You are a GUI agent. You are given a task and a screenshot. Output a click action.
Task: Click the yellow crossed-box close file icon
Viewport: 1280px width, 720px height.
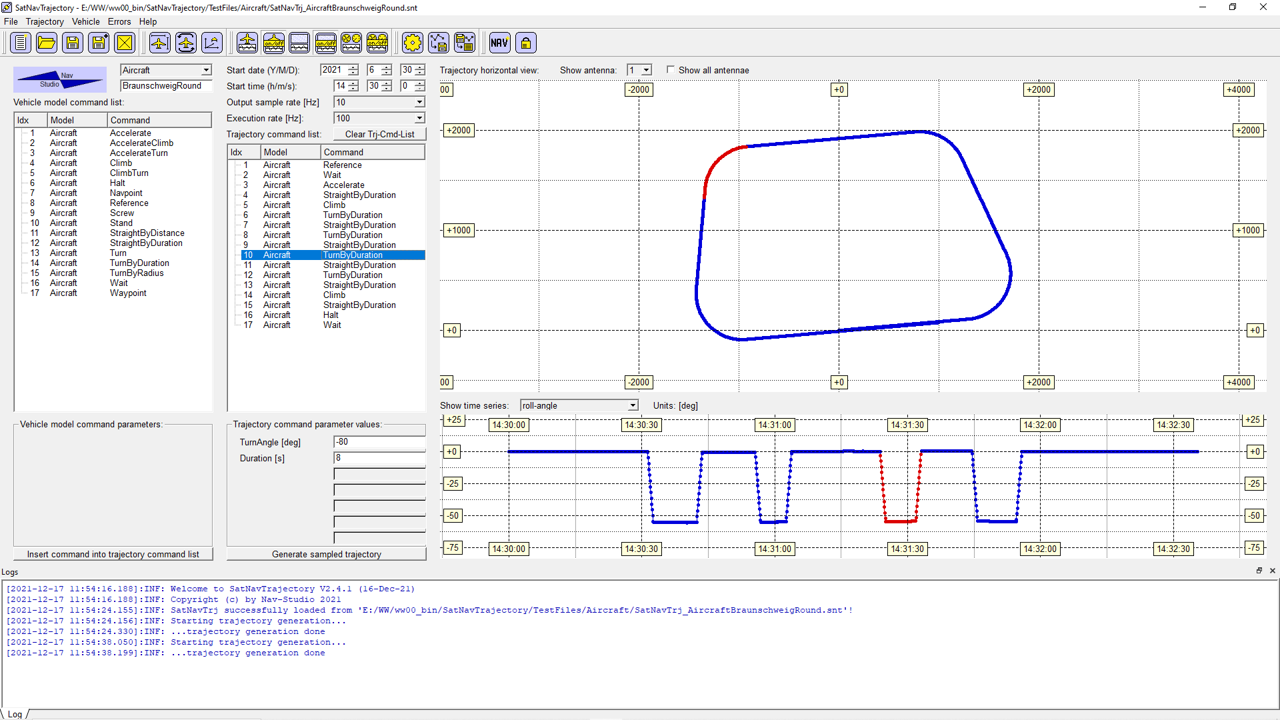[x=125, y=42]
